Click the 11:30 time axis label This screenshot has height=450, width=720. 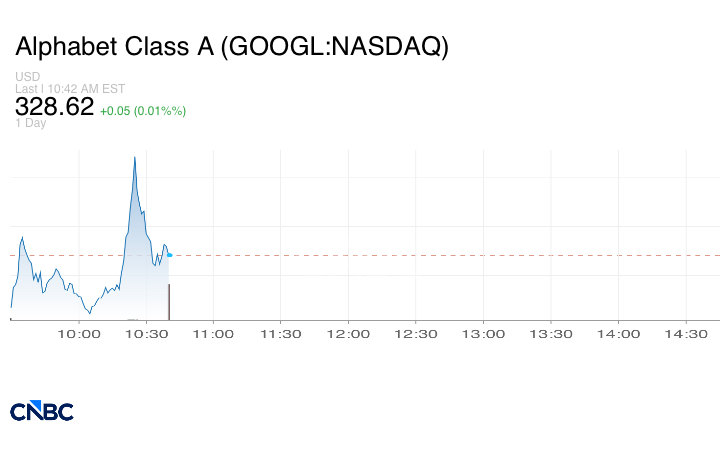click(281, 334)
